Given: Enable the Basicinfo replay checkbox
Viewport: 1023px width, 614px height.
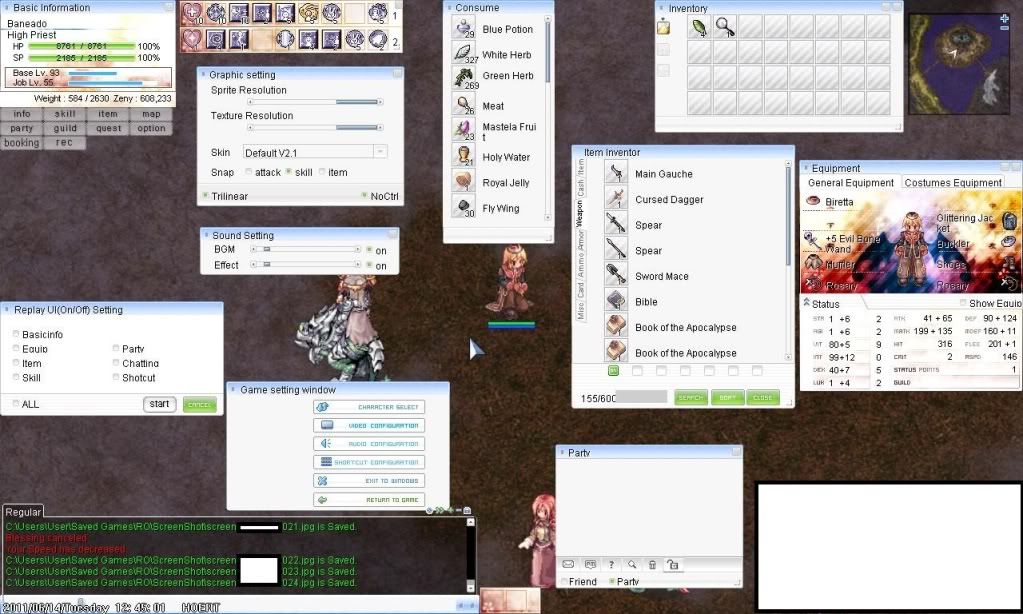Looking at the screenshot, I should point(16,334).
